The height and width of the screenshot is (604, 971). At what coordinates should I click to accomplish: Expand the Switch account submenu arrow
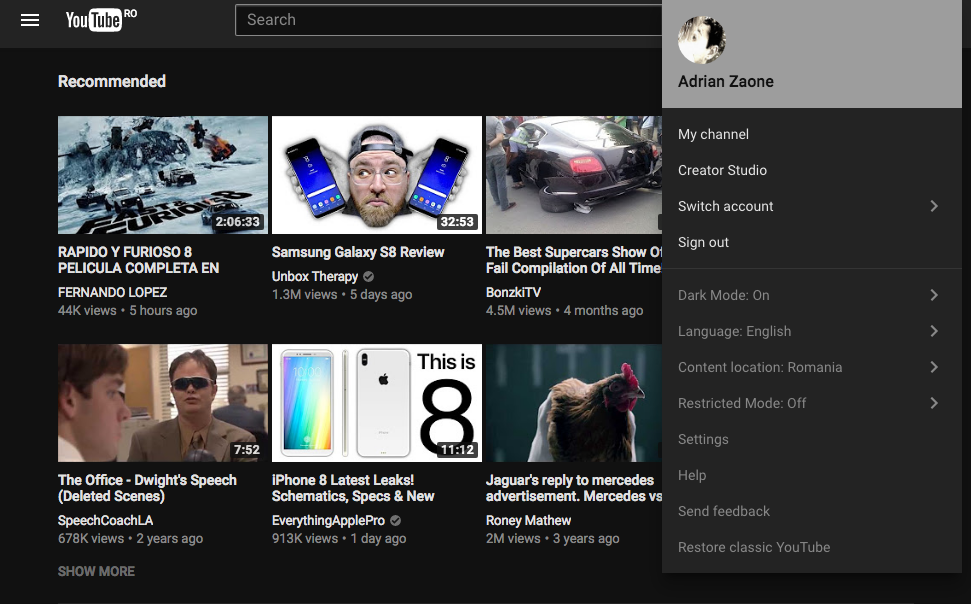click(934, 206)
